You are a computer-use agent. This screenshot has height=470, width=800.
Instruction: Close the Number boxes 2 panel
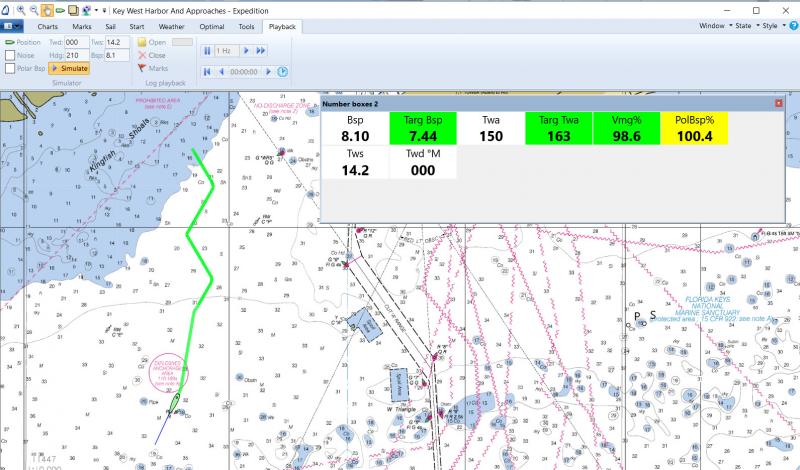pos(779,103)
